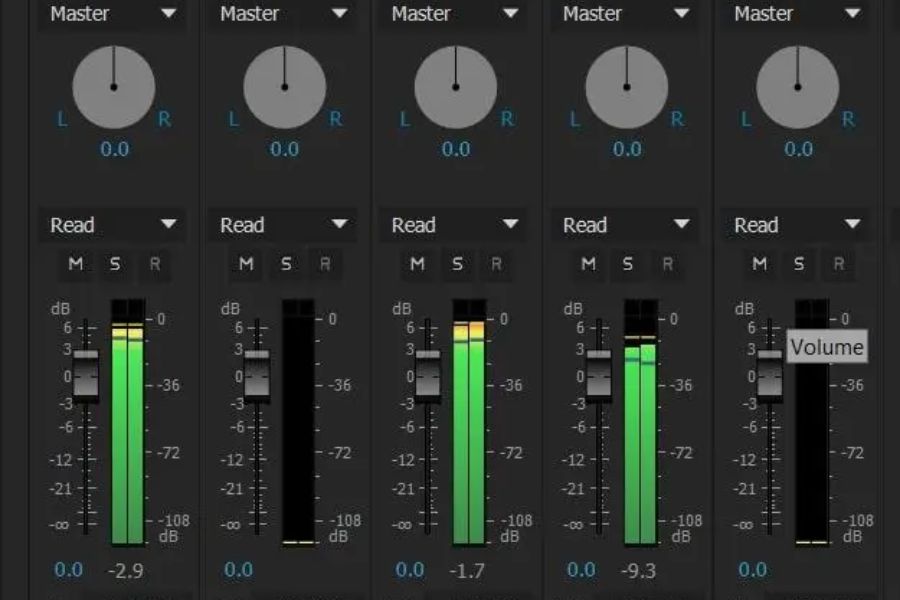Solo the channel reading -1.7 dB

click(x=457, y=264)
